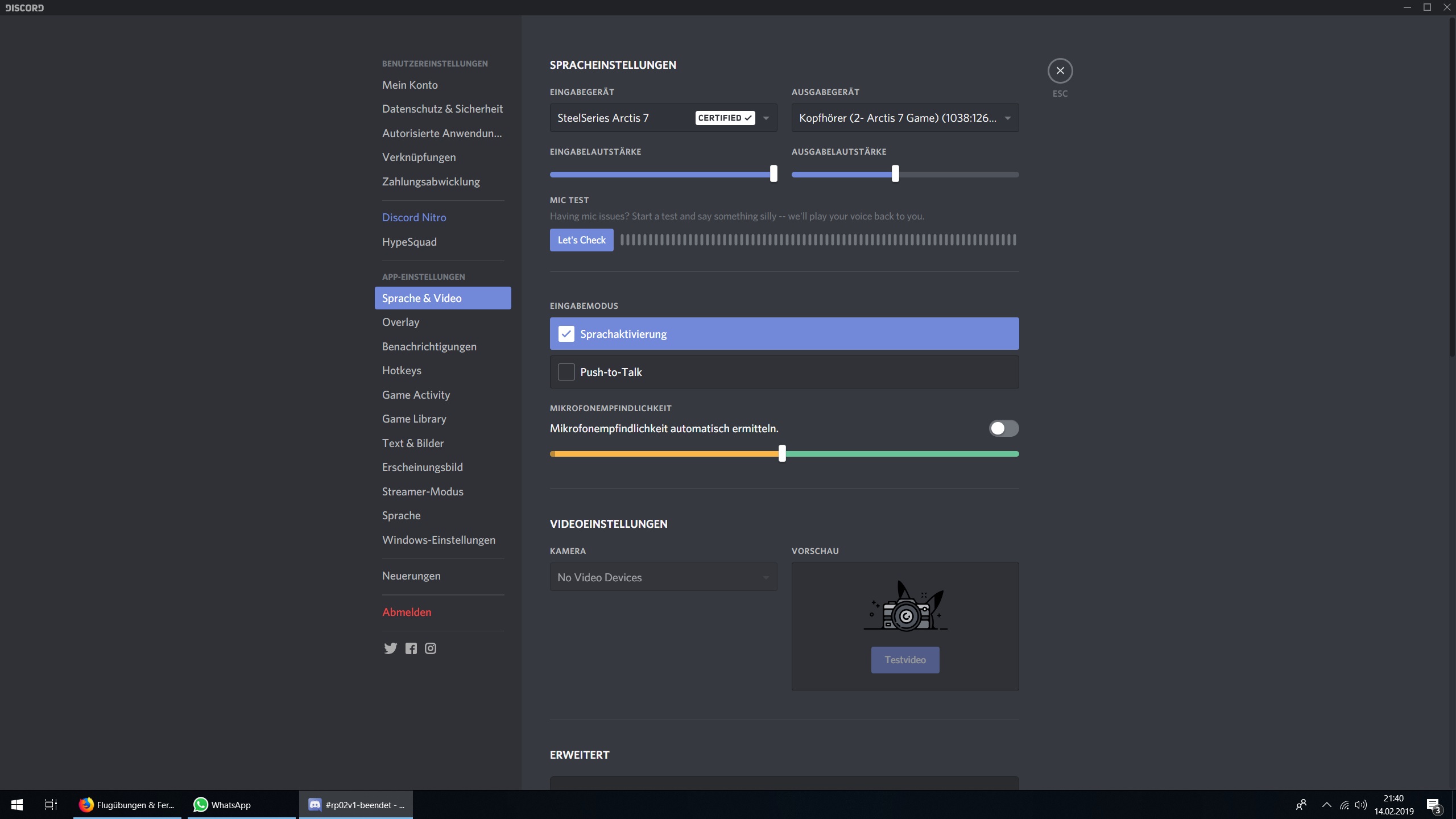Open Discord's Twitter link icon
The image size is (1456, 819).
click(390, 648)
